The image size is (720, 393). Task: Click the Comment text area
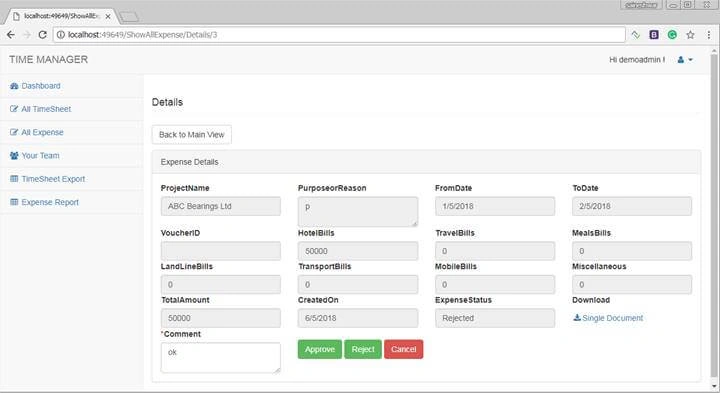pyautogui.click(x=220, y=358)
